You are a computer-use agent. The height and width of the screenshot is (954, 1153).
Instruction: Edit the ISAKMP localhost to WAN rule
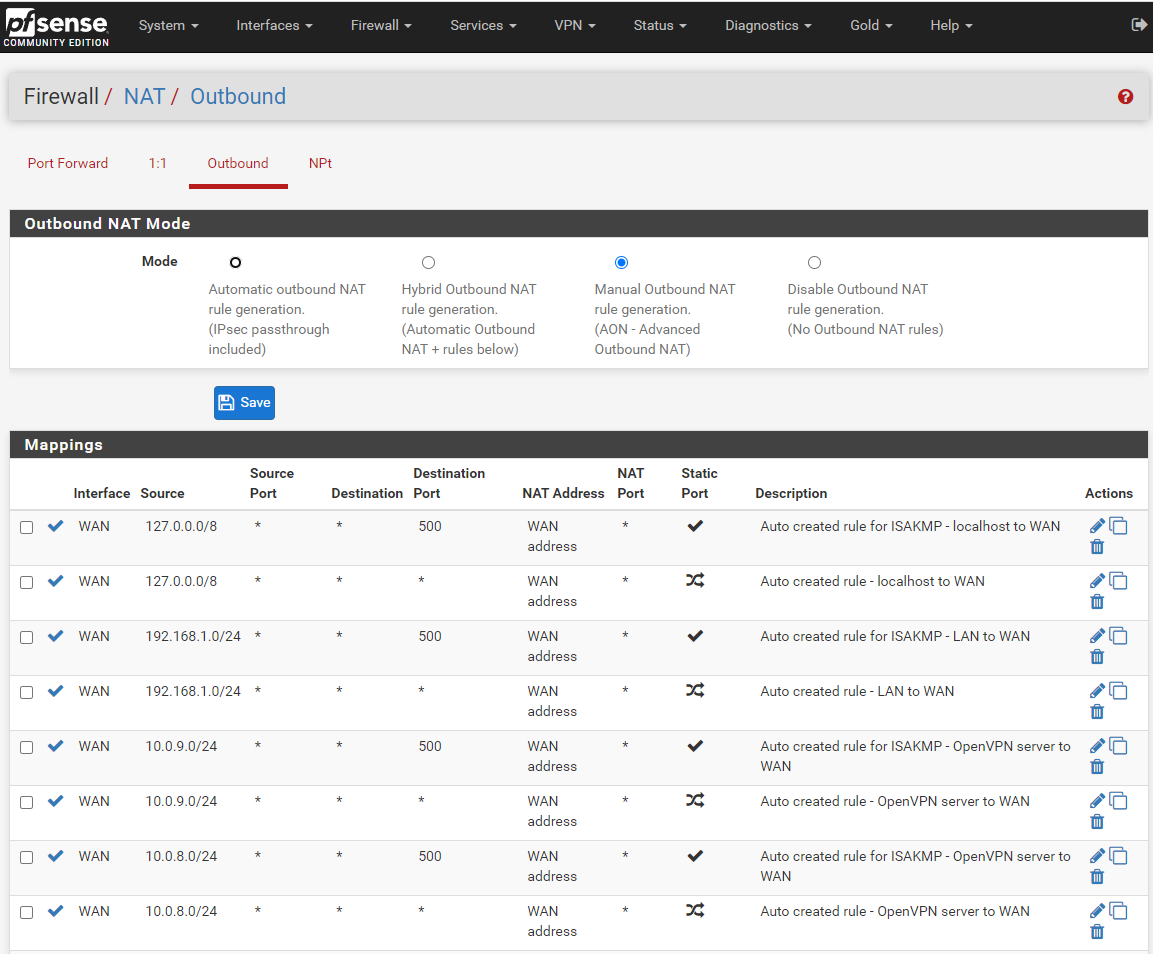[1096, 526]
